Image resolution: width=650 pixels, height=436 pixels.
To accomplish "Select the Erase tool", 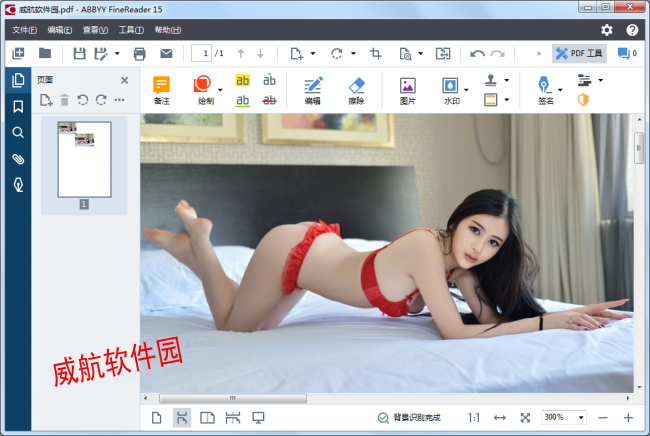I will click(x=358, y=91).
